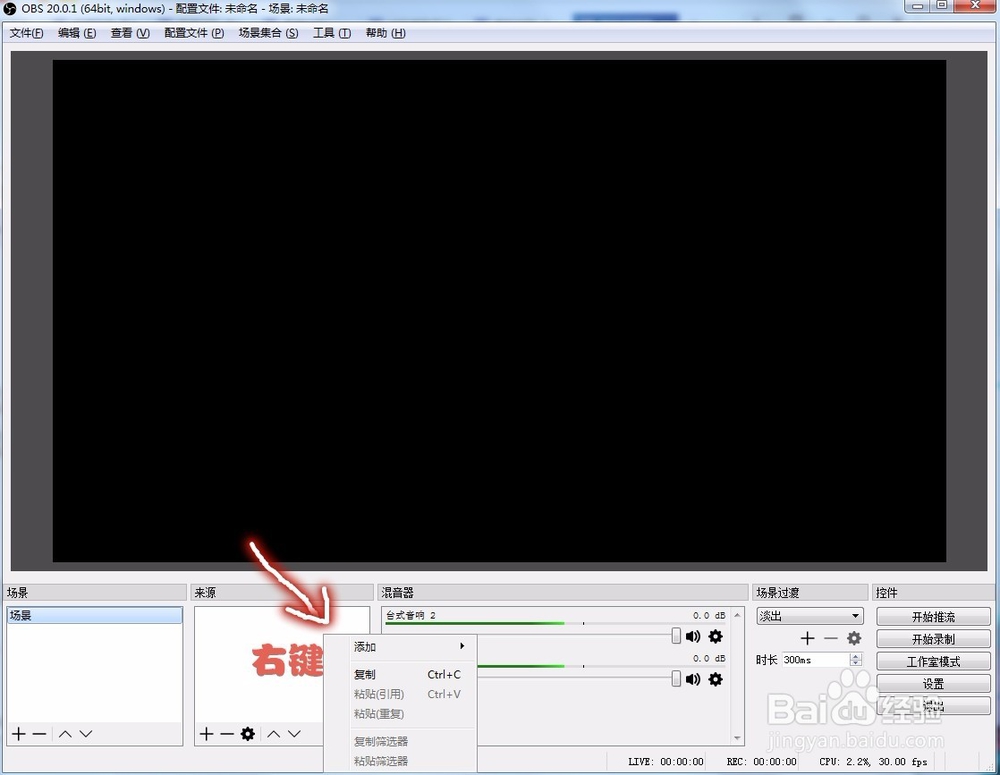Open 设置 button in controls
1000x775 pixels.
(x=933, y=684)
